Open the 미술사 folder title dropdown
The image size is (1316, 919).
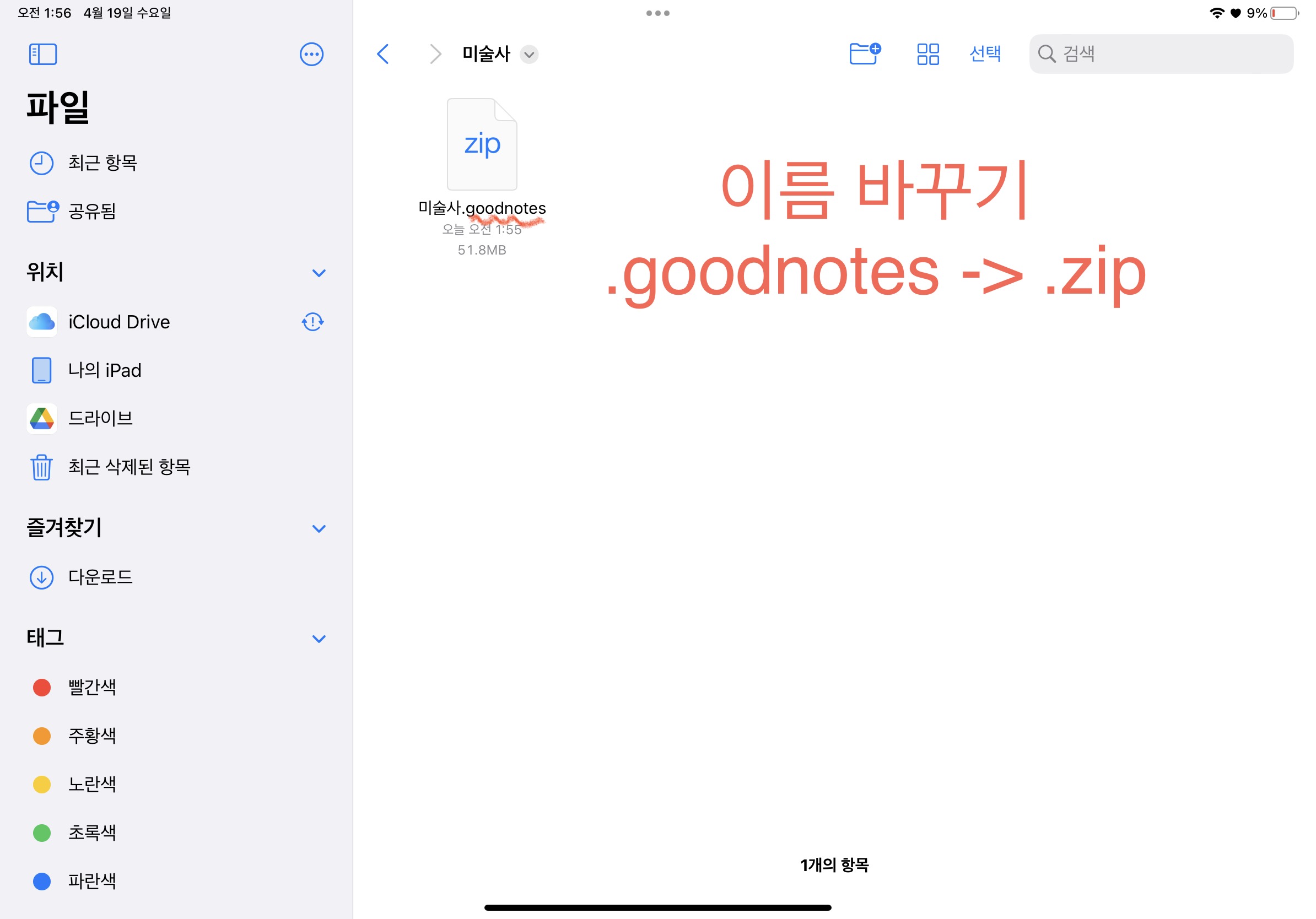pos(529,55)
